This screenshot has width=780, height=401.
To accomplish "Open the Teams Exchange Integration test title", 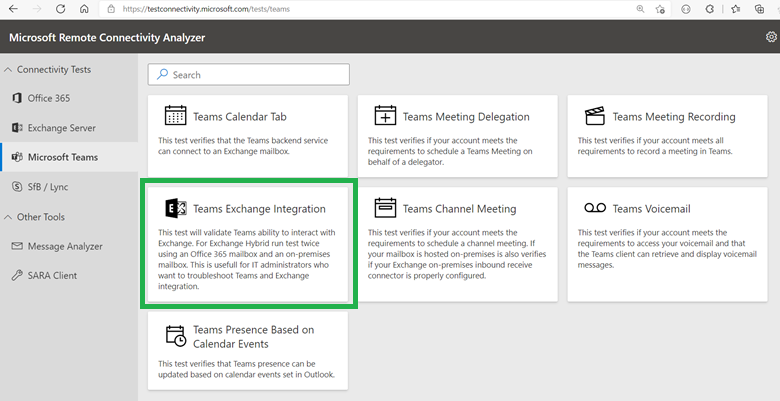I will tap(259, 209).
